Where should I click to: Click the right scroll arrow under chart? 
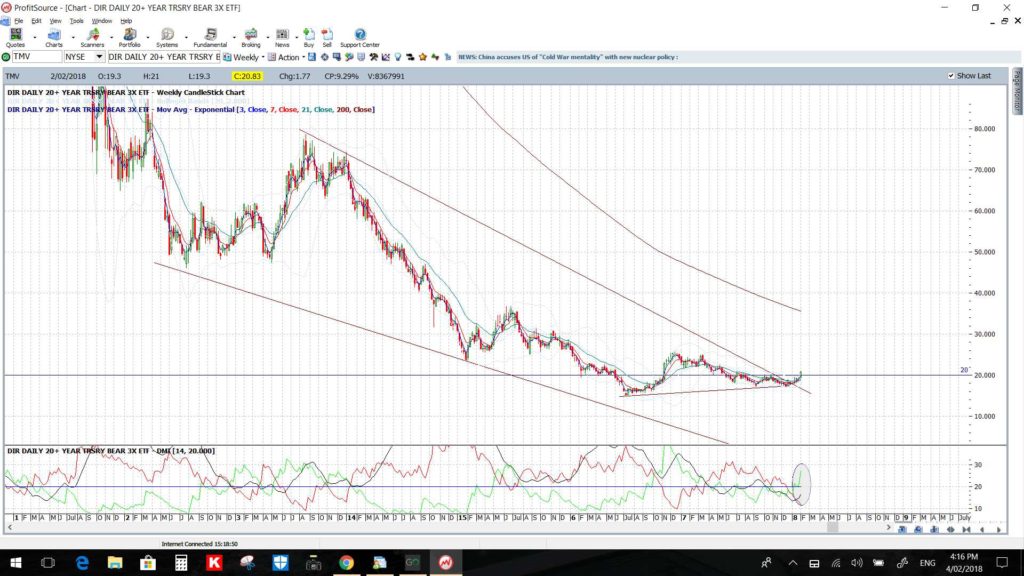click(888, 526)
